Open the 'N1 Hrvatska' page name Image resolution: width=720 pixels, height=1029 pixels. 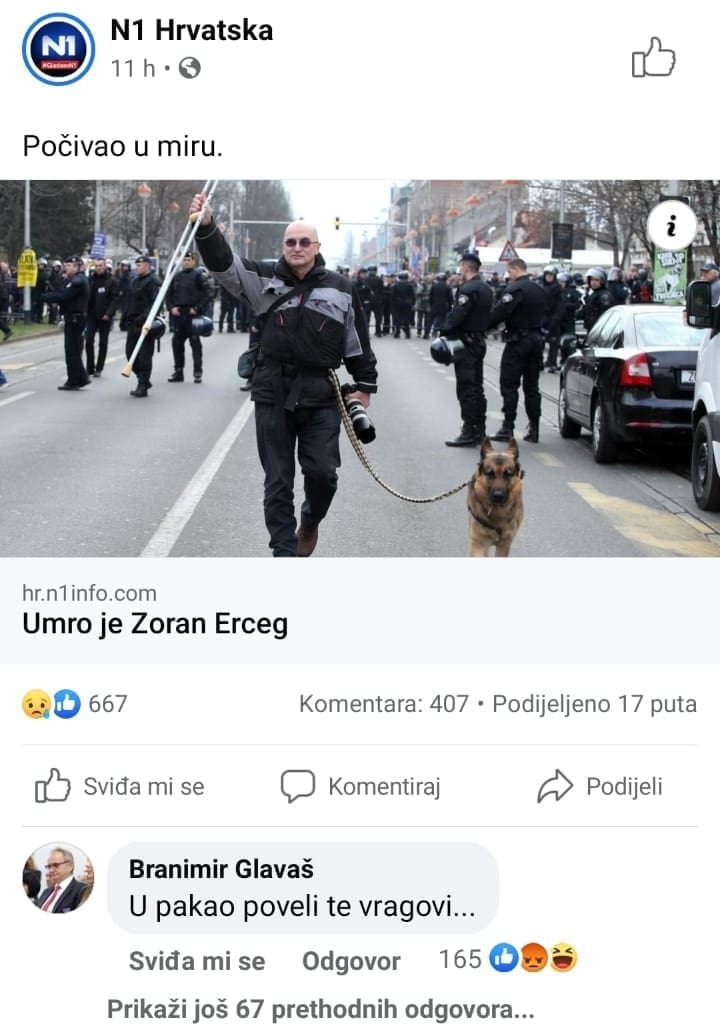click(192, 30)
